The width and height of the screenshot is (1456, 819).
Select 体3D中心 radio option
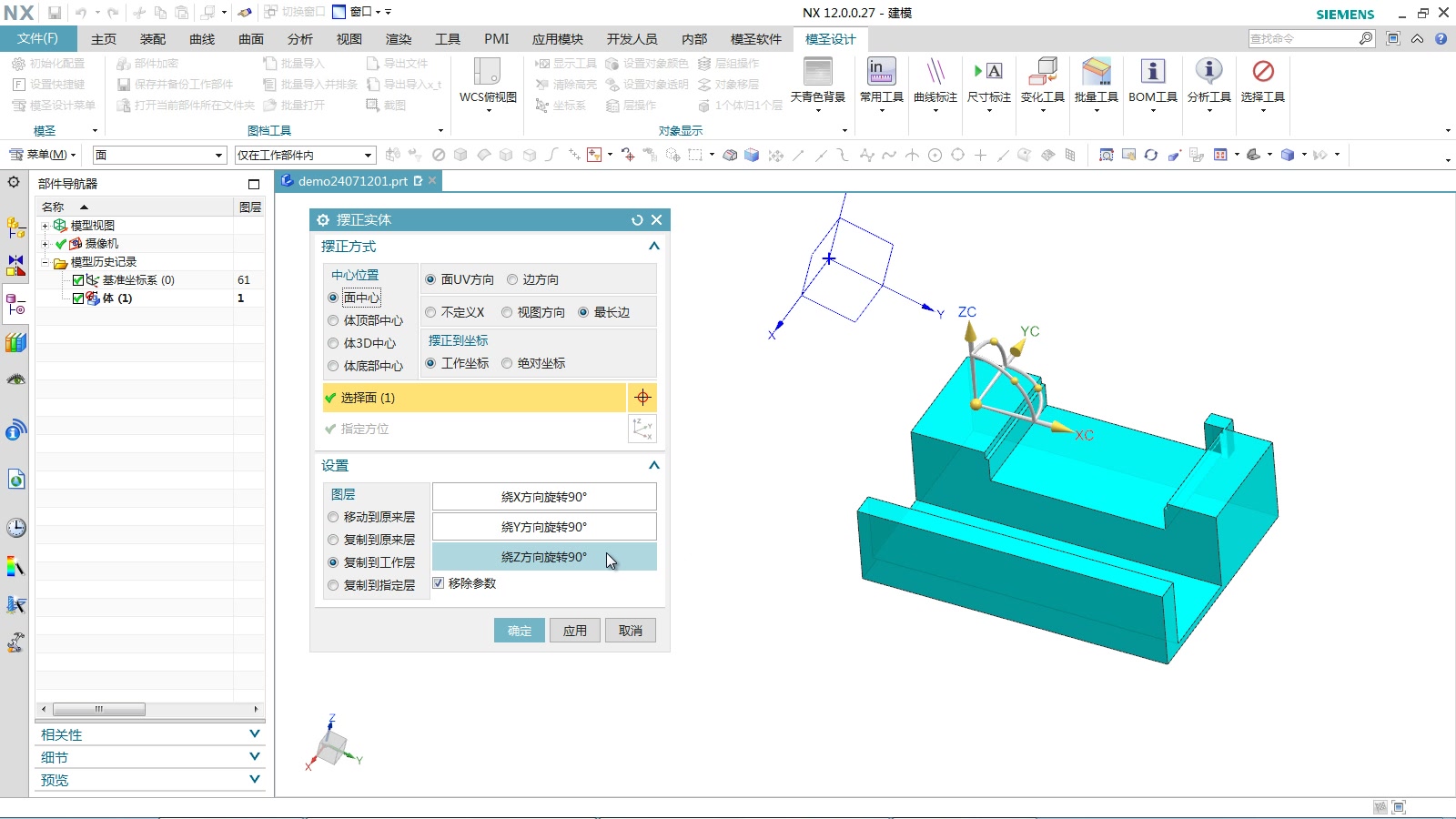point(333,343)
